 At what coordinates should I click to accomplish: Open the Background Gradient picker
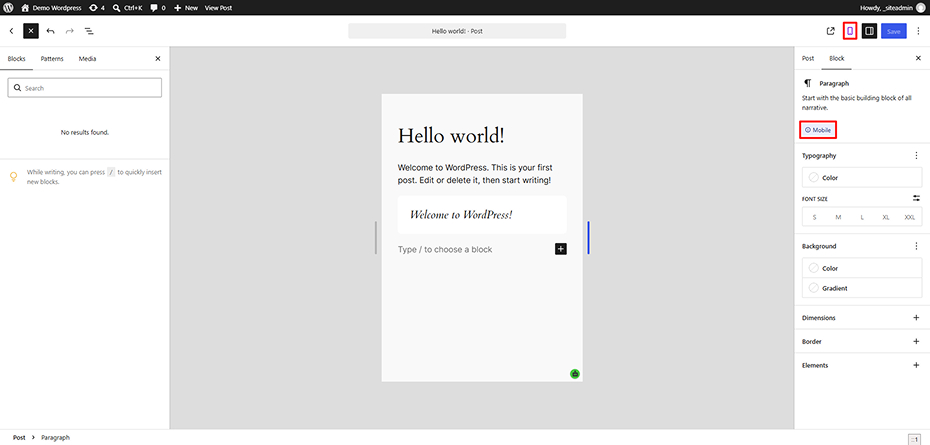(x=862, y=288)
